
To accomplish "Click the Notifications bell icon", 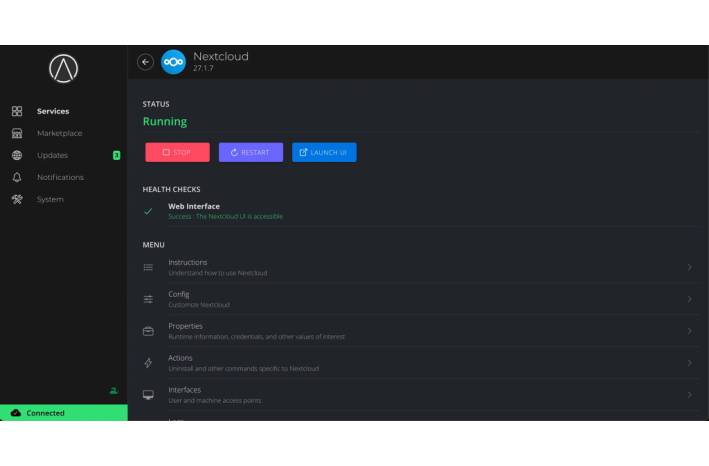I will click(17, 177).
